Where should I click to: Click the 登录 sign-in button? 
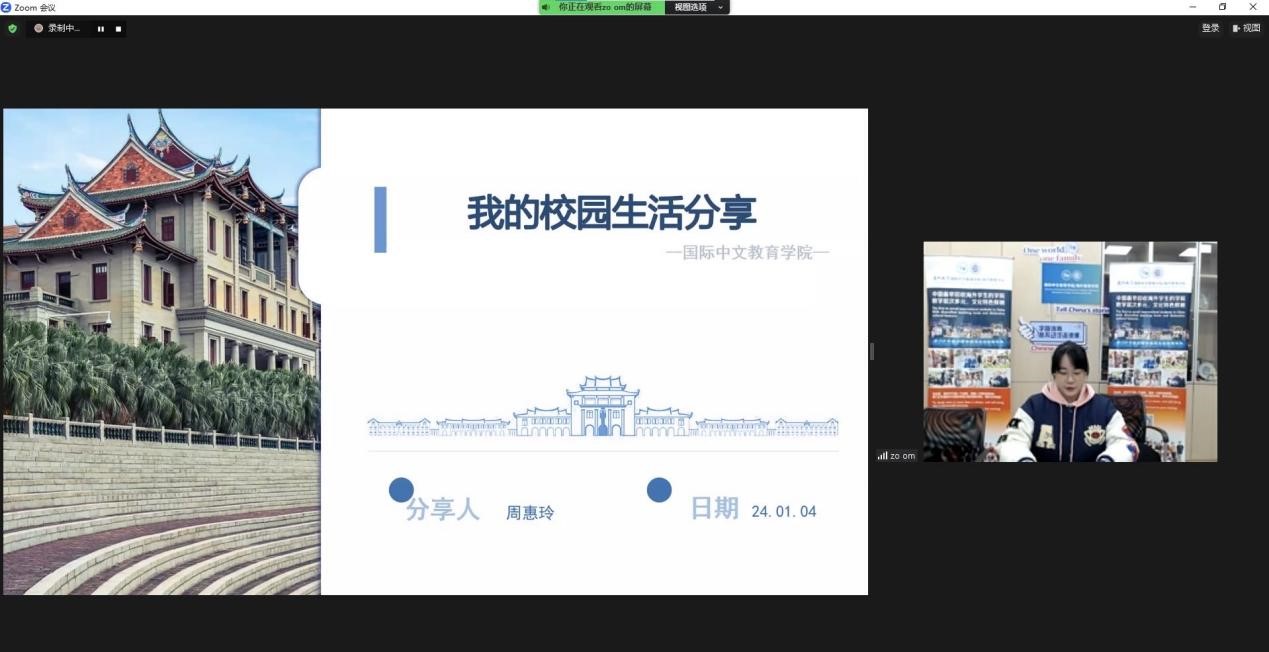coord(1210,28)
